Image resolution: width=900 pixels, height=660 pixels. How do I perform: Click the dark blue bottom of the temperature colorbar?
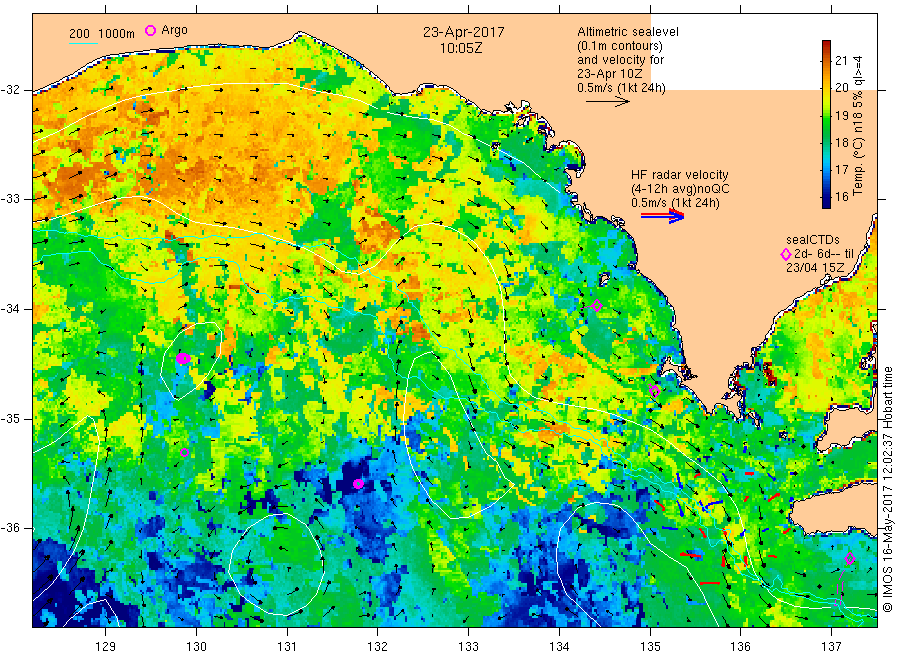pos(826,201)
